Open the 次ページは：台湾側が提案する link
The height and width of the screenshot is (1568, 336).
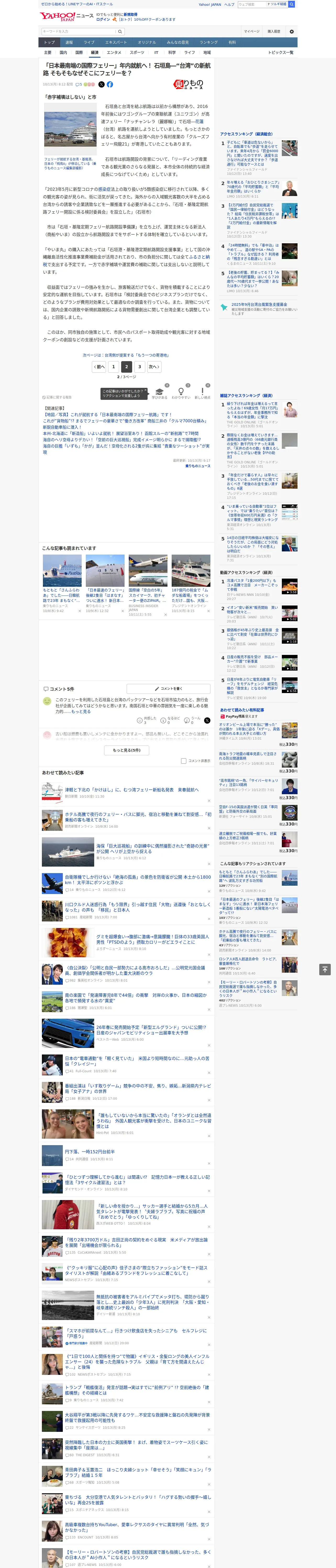pos(126,355)
